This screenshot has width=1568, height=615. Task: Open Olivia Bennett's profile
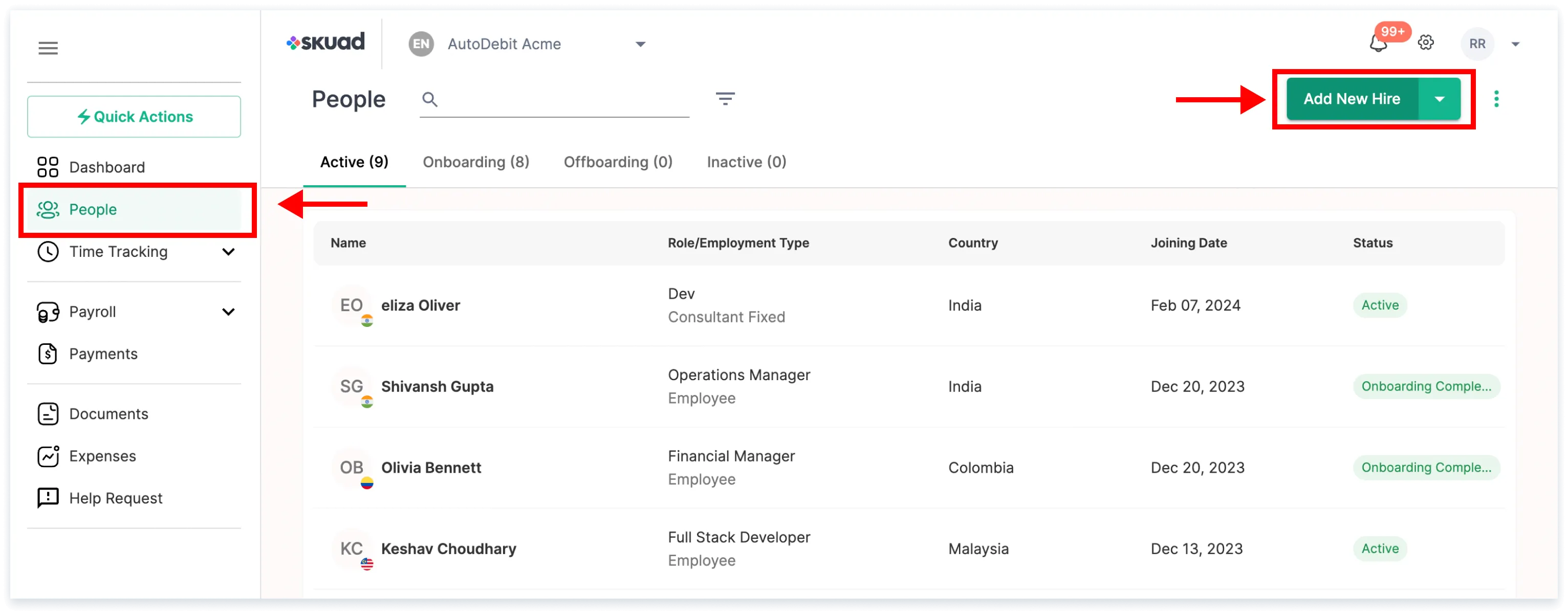click(431, 468)
